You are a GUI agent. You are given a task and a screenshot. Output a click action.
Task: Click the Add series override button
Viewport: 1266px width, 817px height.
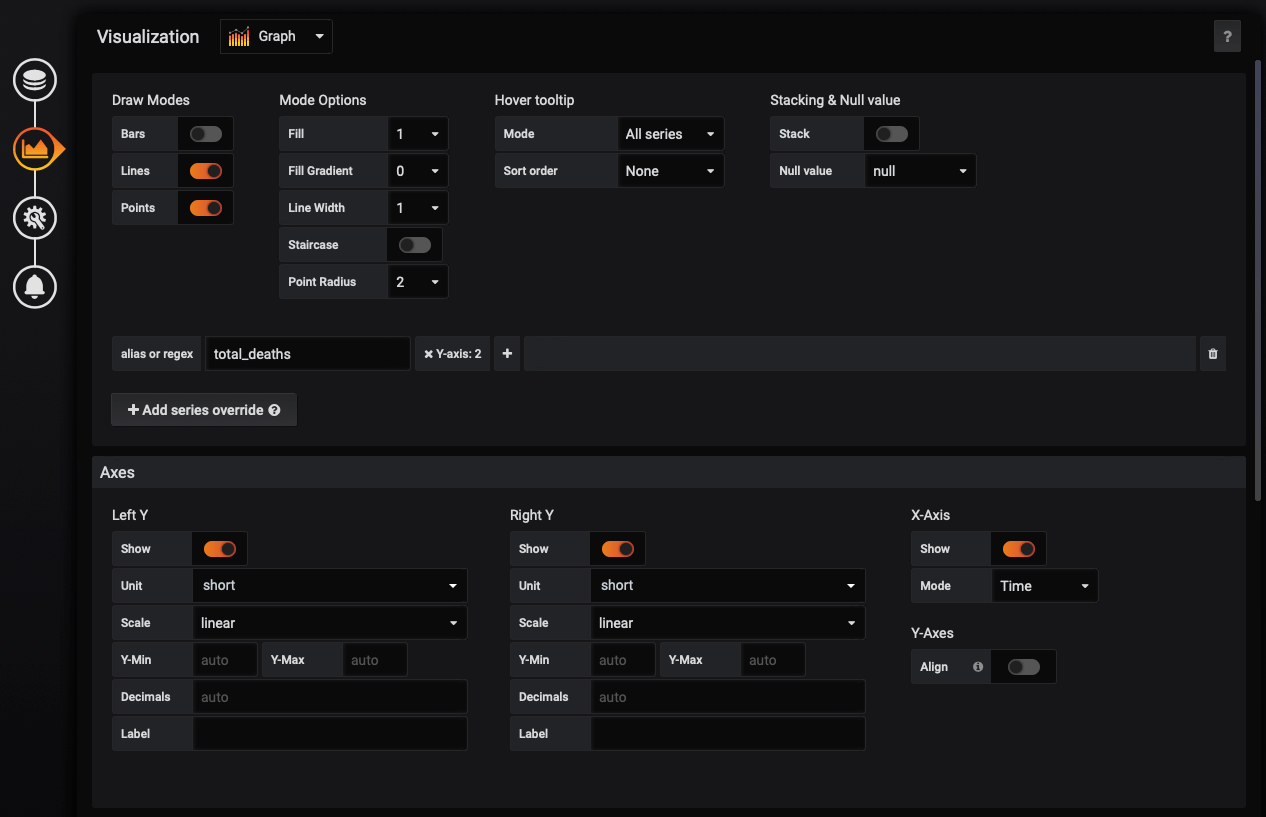(x=204, y=410)
